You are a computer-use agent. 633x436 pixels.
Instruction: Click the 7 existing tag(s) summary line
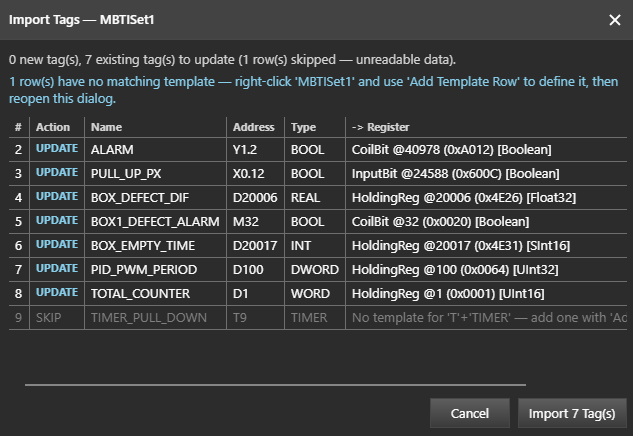232,60
